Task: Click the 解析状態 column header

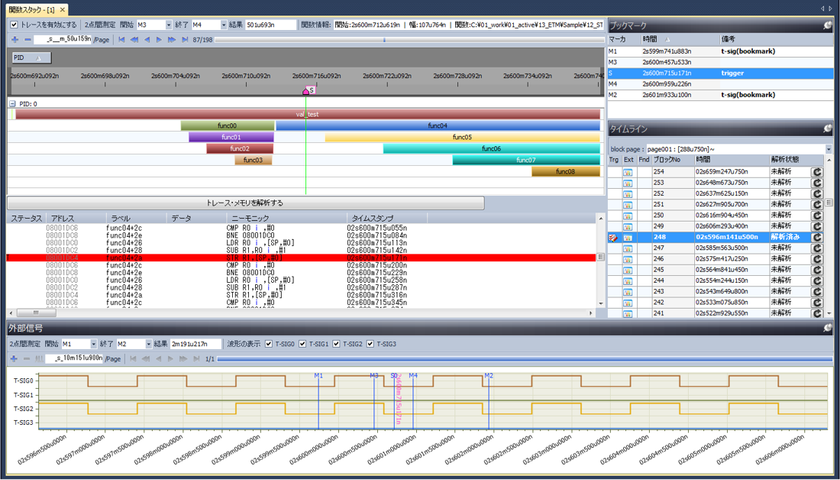Action: click(785, 159)
